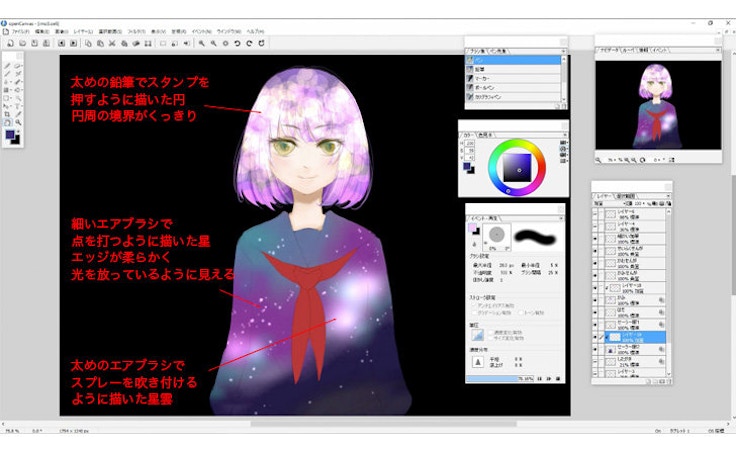Toggle visibility of the セーラー襟2 layer
The image size is (736, 453).
597,346
